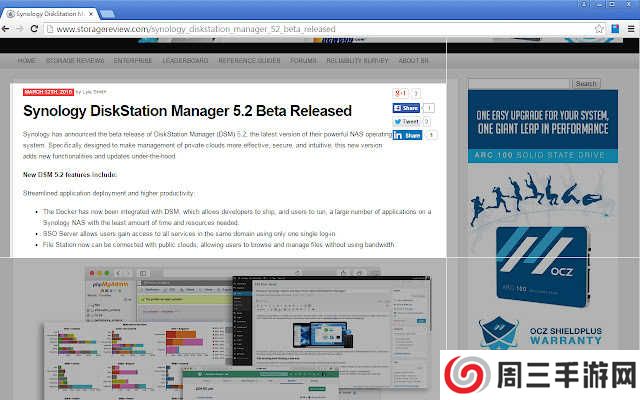The image size is (640, 400).
Task: Click the OCZ SSD drive image
Action: point(544,266)
